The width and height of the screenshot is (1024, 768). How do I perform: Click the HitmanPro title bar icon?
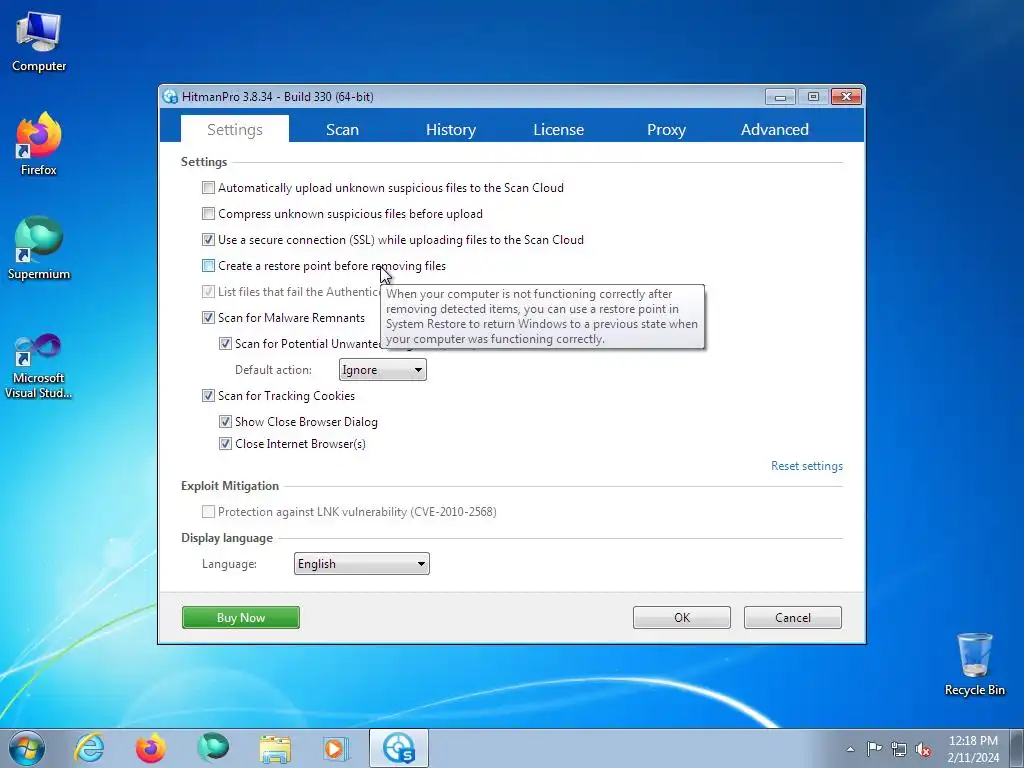pyautogui.click(x=170, y=97)
